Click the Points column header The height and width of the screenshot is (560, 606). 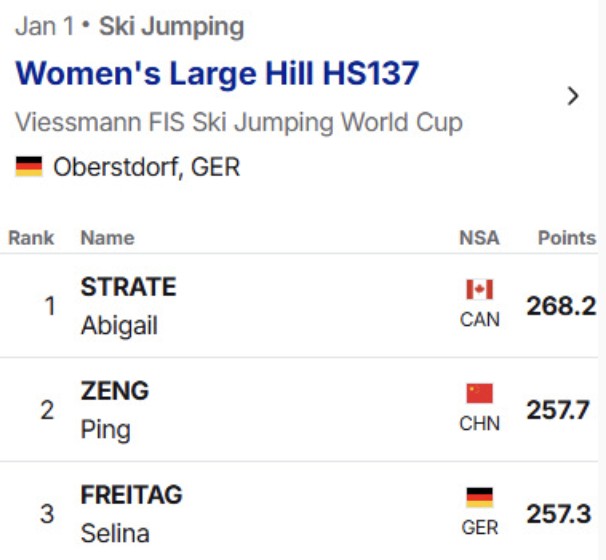tap(566, 238)
